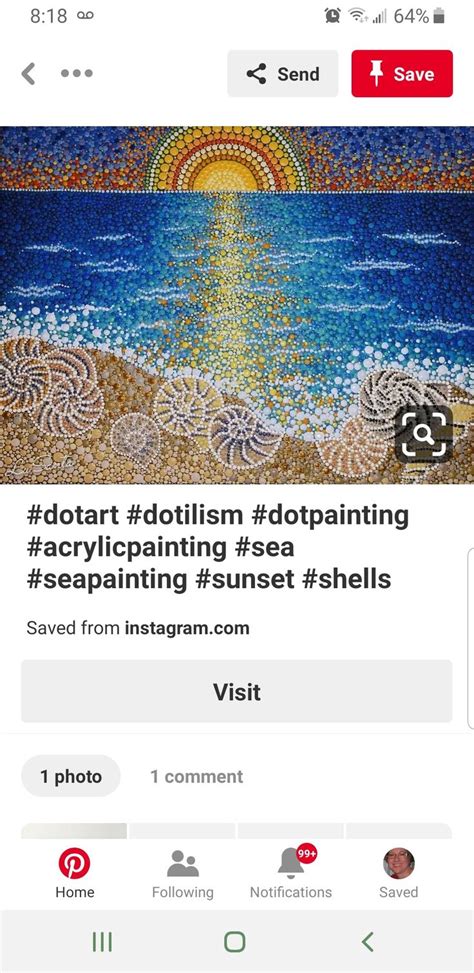Tap the visual search lens icon

[x=424, y=435]
